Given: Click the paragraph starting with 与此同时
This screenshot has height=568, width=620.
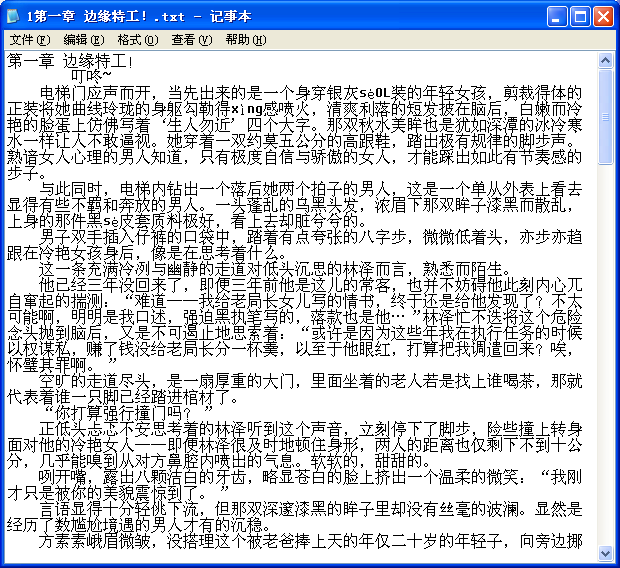Looking at the screenshot, I should pyautogui.click(x=300, y=188).
